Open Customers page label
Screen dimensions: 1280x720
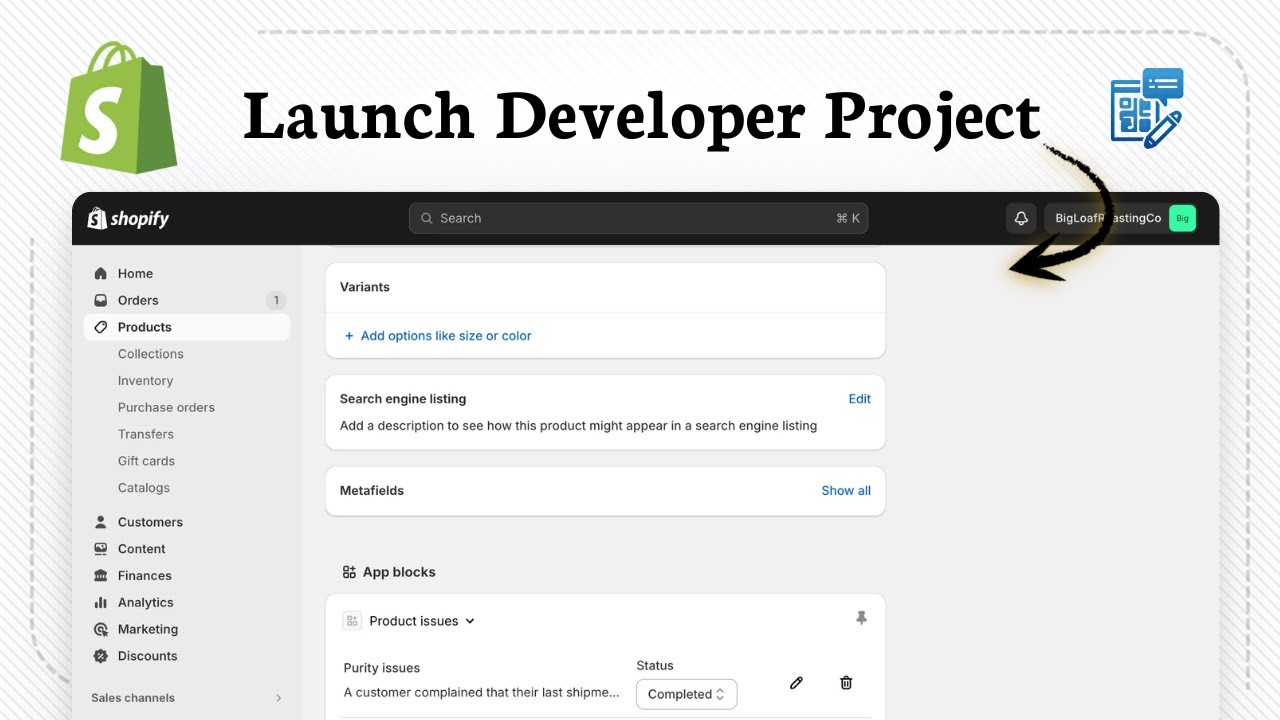coord(150,522)
